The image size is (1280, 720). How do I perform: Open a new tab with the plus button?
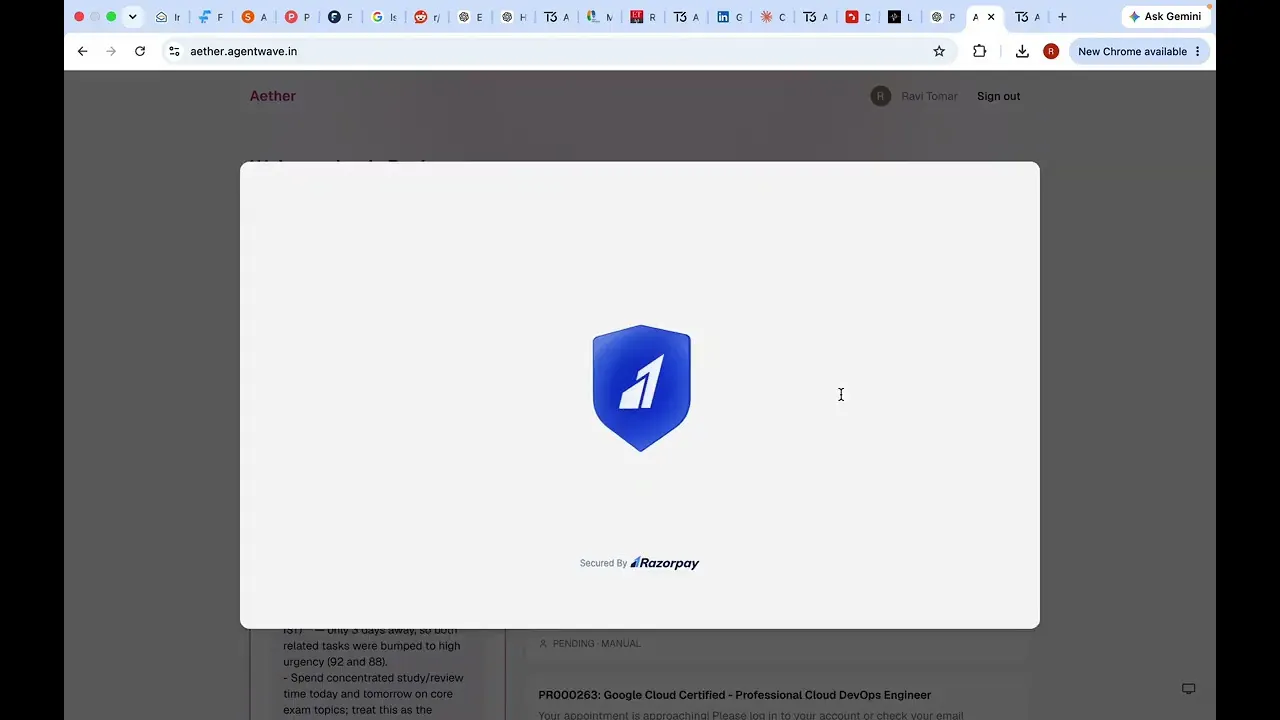point(1062,17)
